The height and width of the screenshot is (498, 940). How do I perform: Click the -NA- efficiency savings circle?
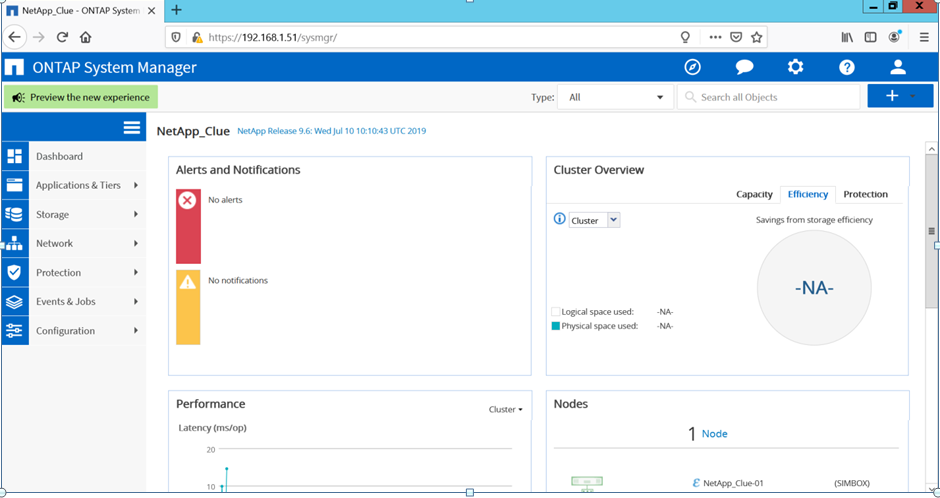tap(814, 288)
